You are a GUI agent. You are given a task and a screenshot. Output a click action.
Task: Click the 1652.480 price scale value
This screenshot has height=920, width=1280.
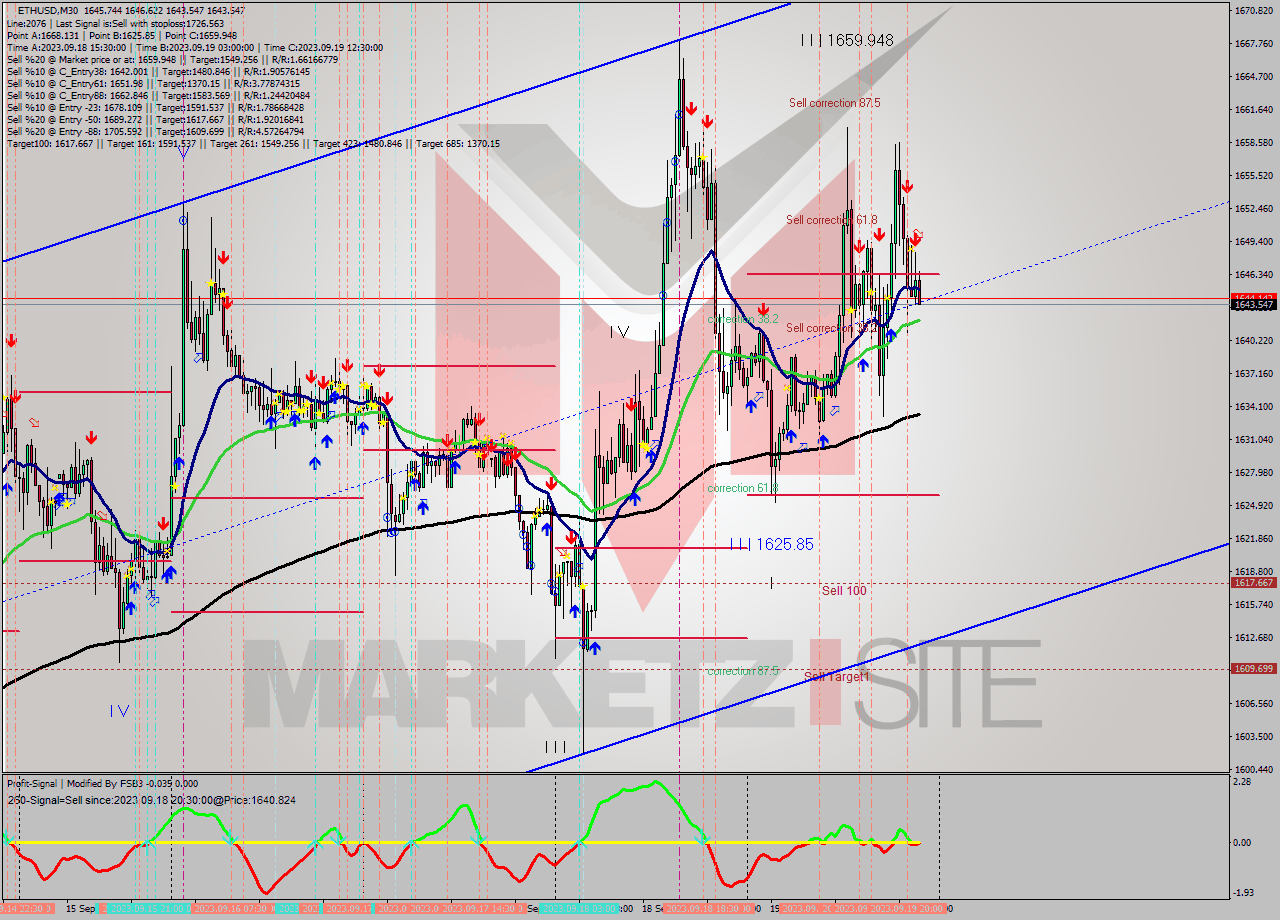point(1253,208)
